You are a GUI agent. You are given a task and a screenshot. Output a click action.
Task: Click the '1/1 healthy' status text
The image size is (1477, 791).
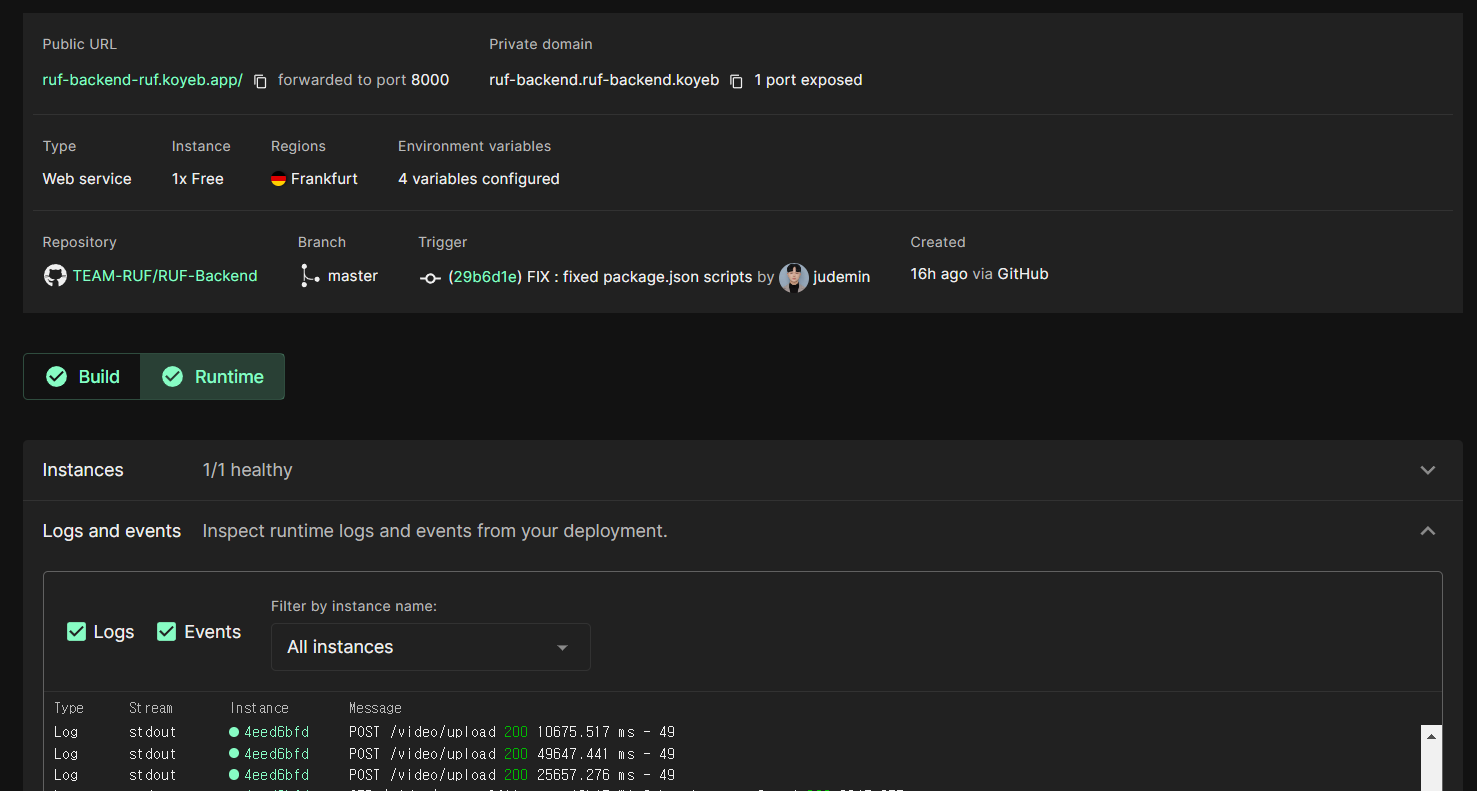(x=247, y=470)
